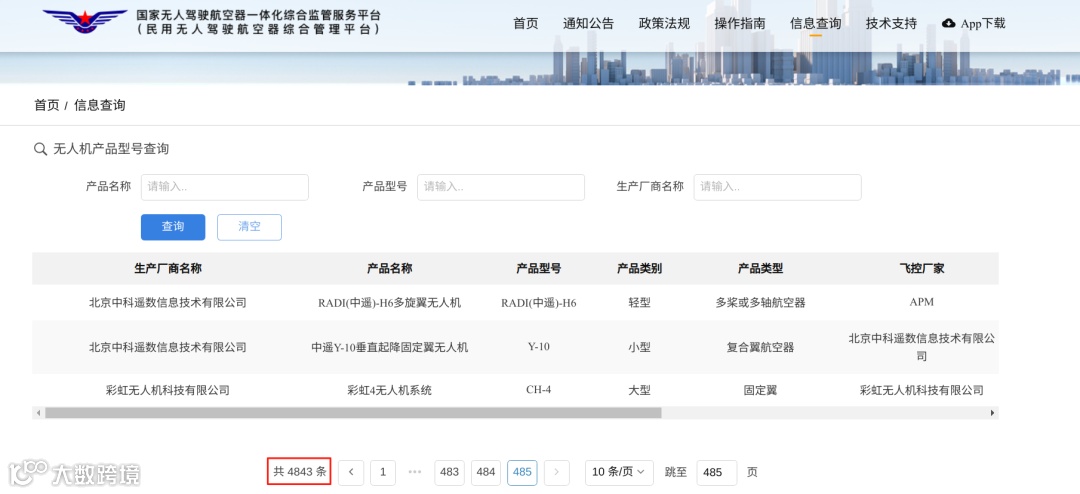Click the 信息查询 breadcrumb item
This screenshot has width=1080, height=494.
[100, 105]
